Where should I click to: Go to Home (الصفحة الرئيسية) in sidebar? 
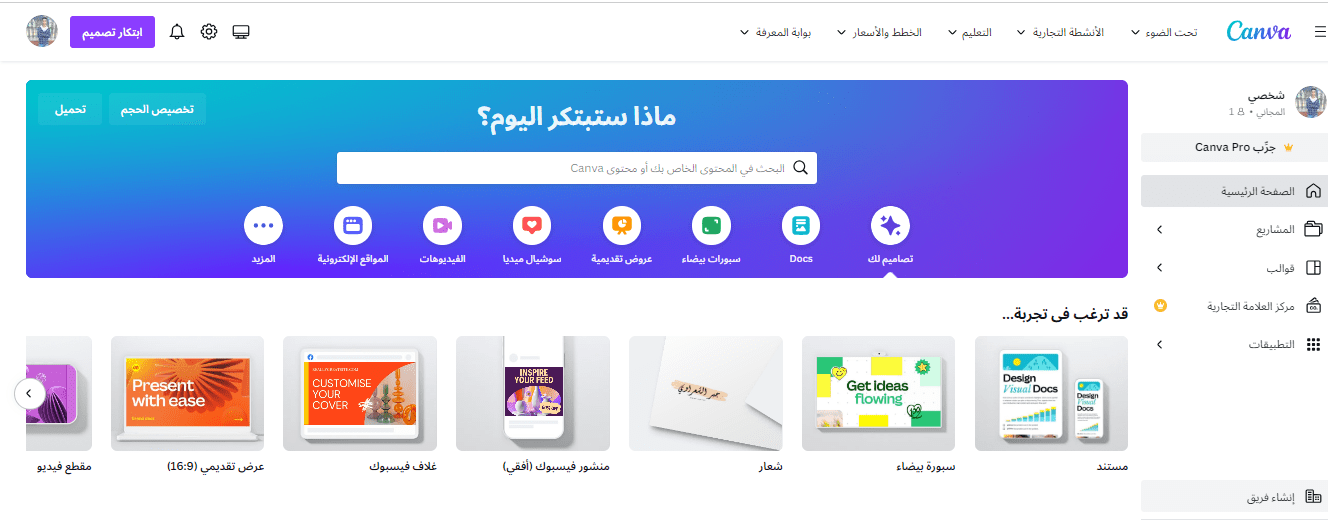click(x=1234, y=191)
